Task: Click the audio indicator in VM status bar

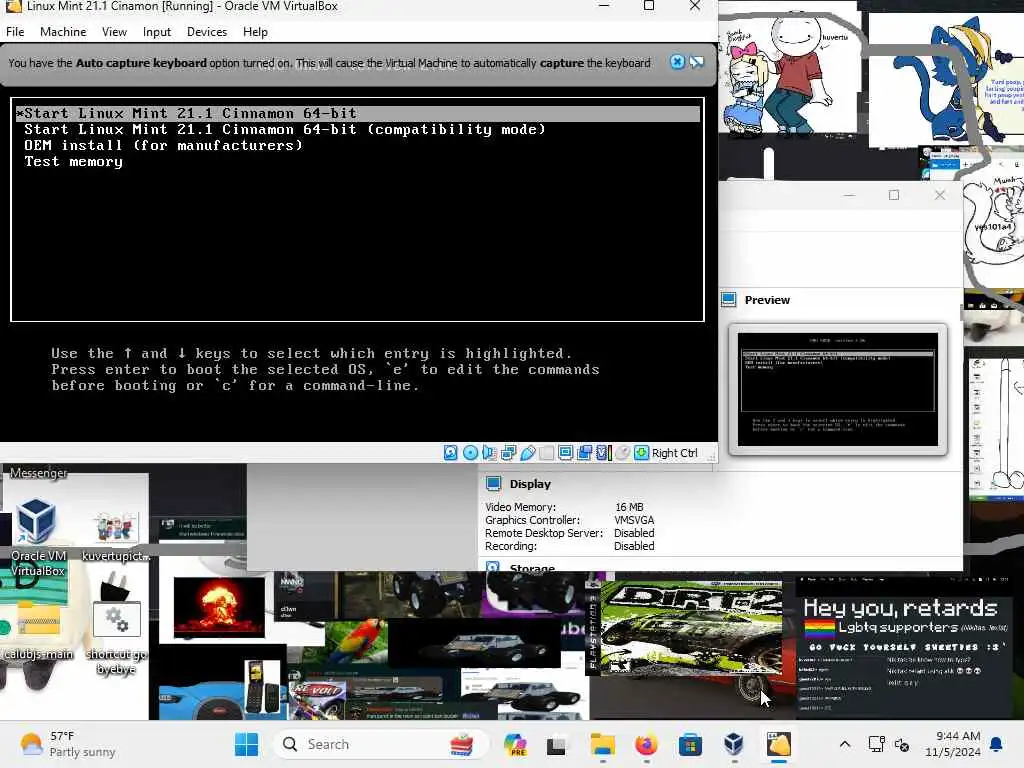Action: point(489,453)
